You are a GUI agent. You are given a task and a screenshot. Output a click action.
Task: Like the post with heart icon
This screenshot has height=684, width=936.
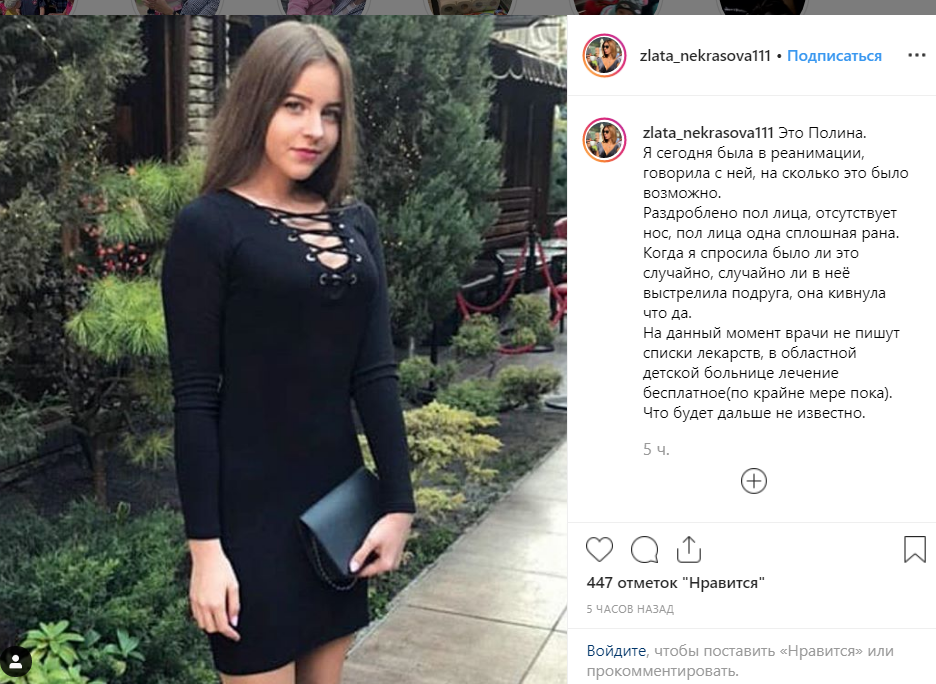coord(599,549)
